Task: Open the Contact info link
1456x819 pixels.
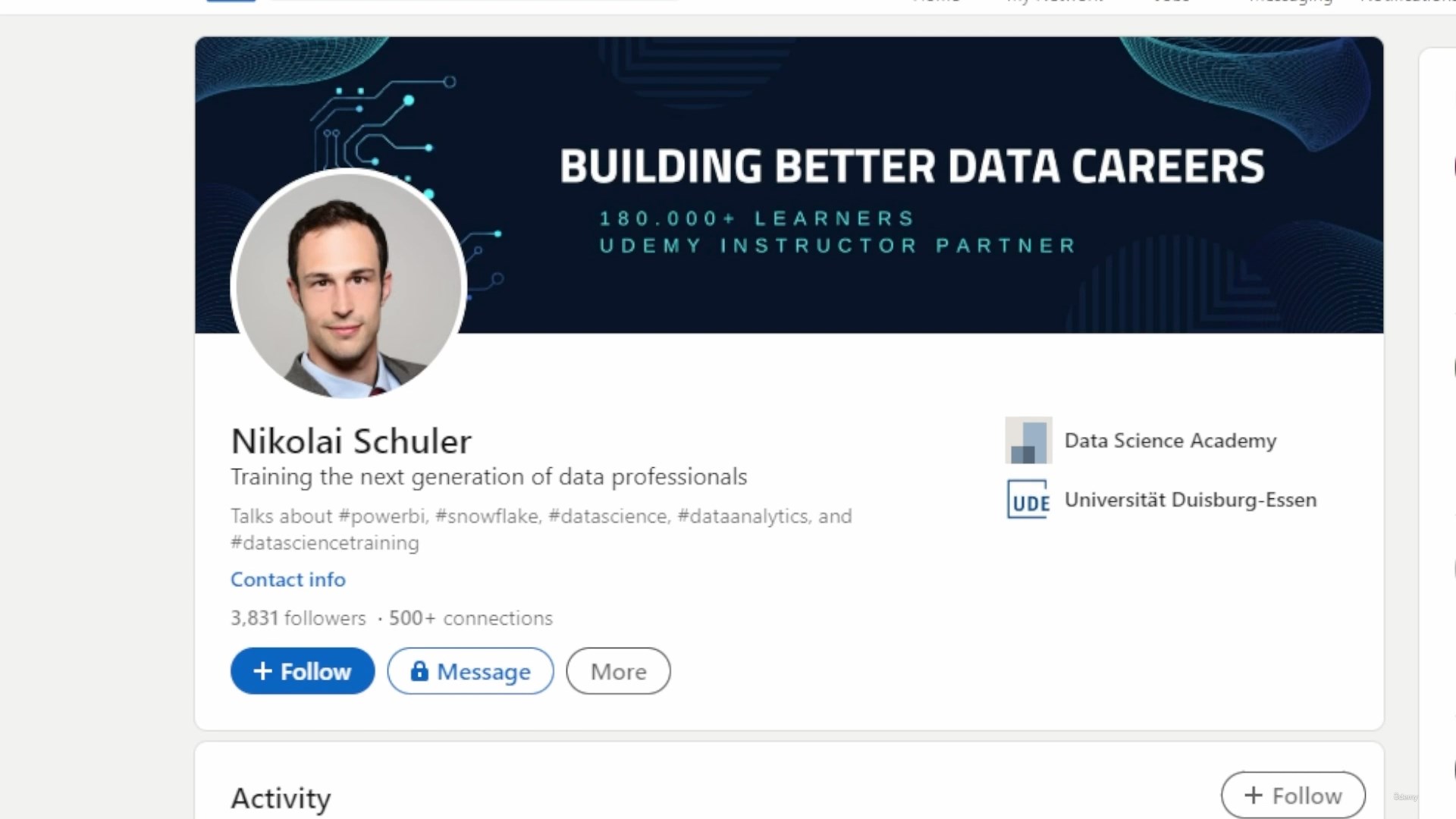Action: click(x=288, y=579)
